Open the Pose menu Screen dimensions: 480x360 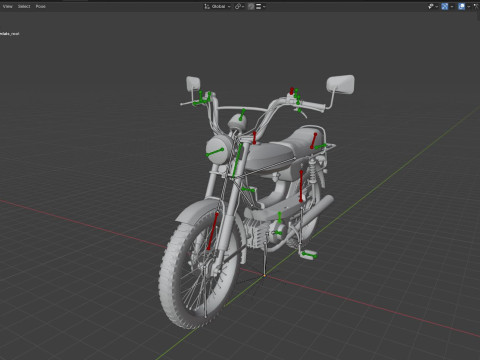coord(41,6)
